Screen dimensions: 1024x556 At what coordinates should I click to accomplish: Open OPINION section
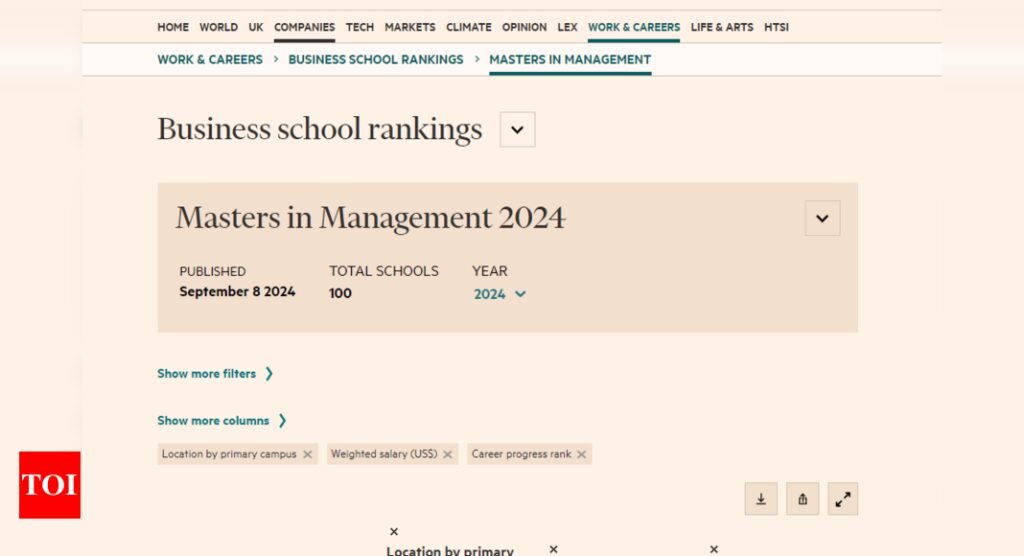[x=524, y=27]
